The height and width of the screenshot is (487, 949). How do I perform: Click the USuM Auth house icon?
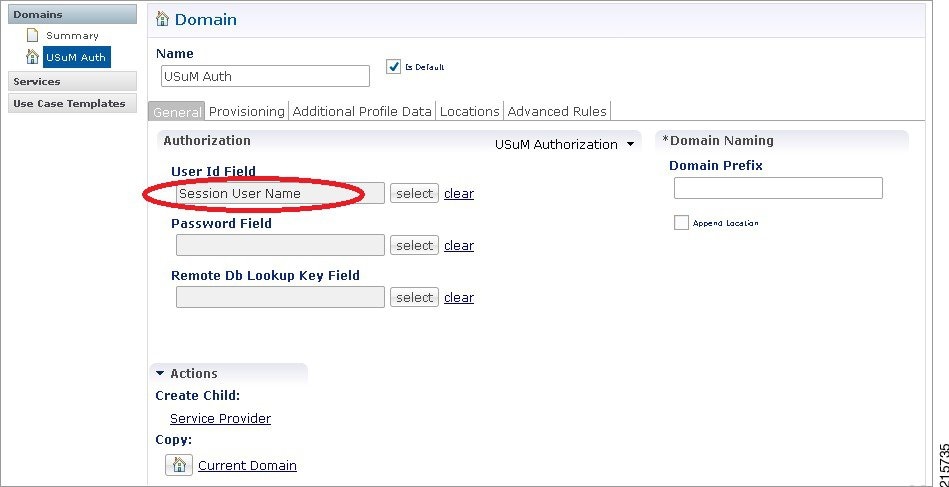pos(33,57)
